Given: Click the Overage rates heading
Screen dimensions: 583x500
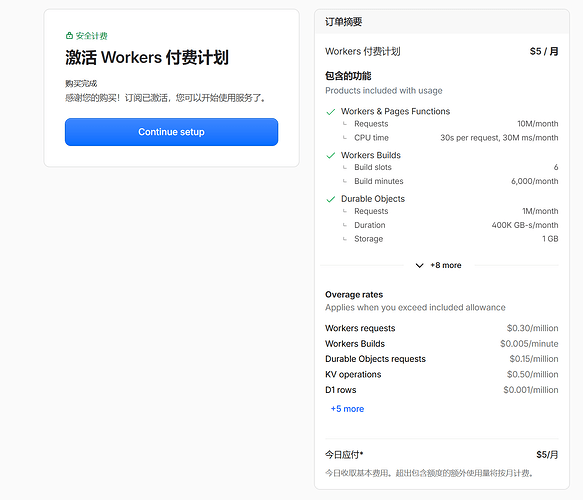Looking at the screenshot, I should point(354,295).
